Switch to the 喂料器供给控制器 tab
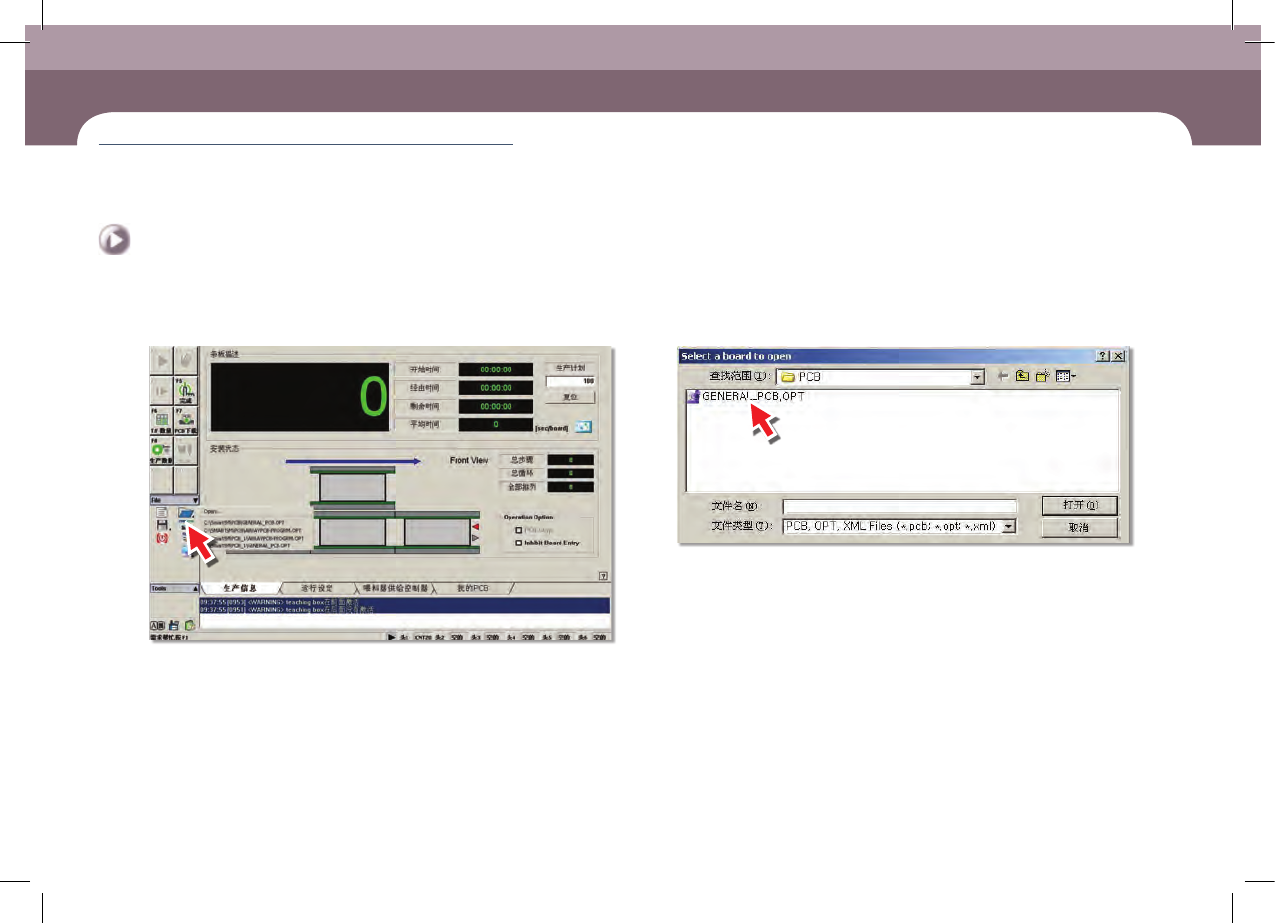 click(x=397, y=588)
